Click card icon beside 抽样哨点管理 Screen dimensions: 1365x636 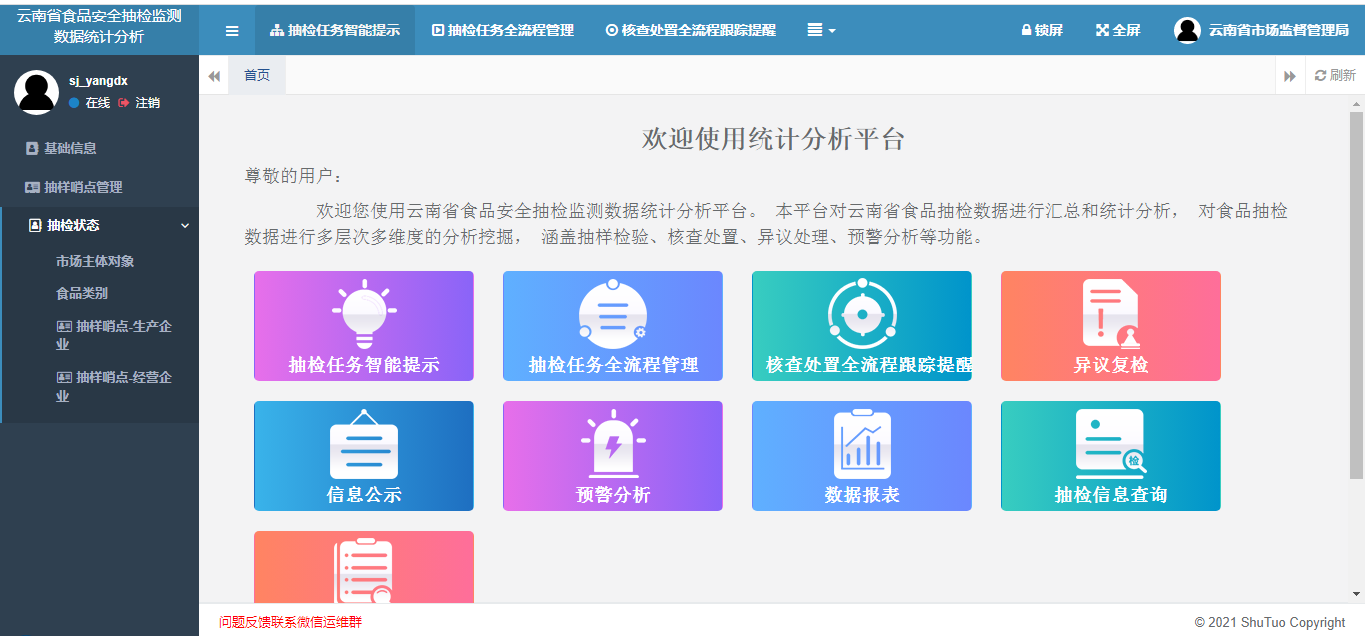32,187
